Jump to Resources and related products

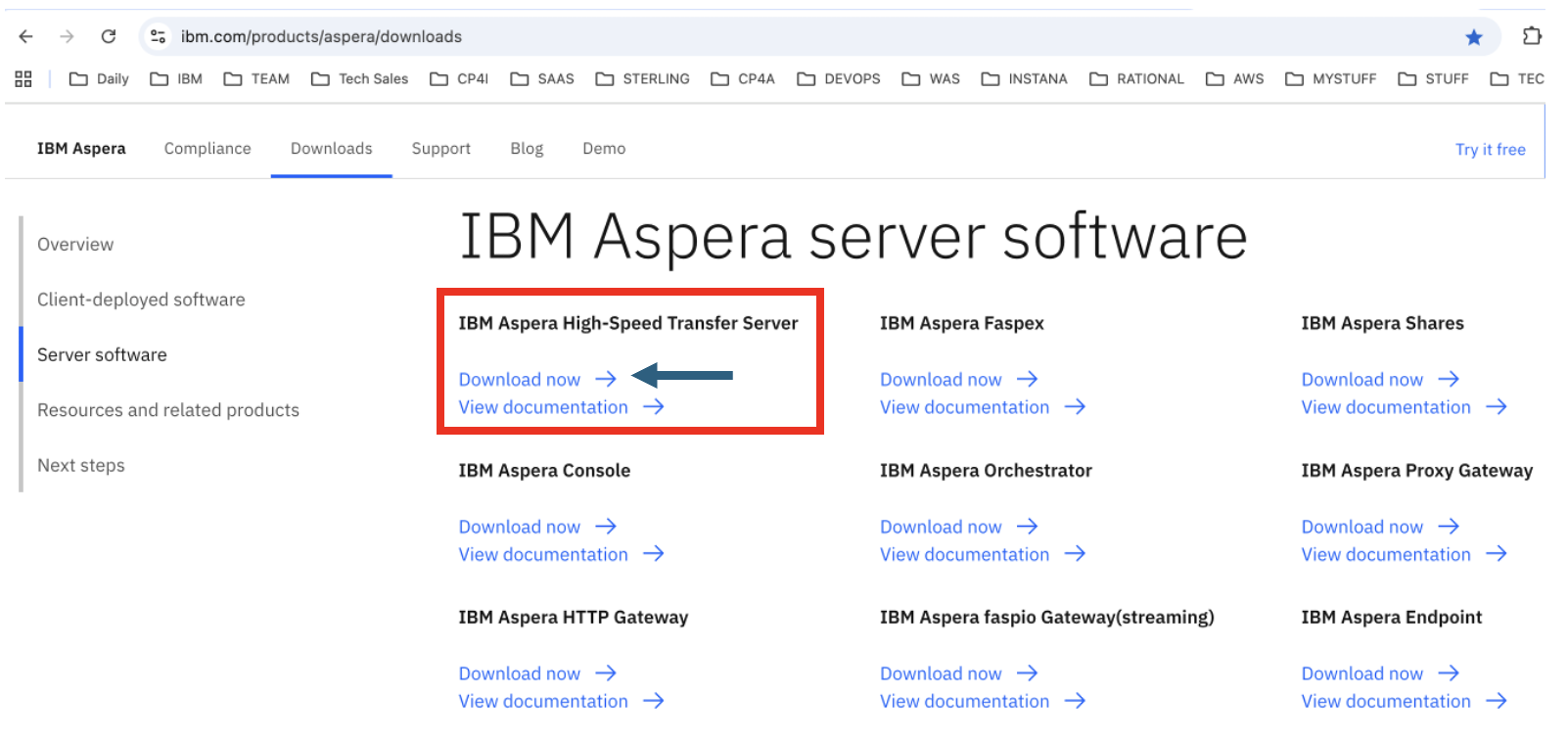(x=168, y=410)
